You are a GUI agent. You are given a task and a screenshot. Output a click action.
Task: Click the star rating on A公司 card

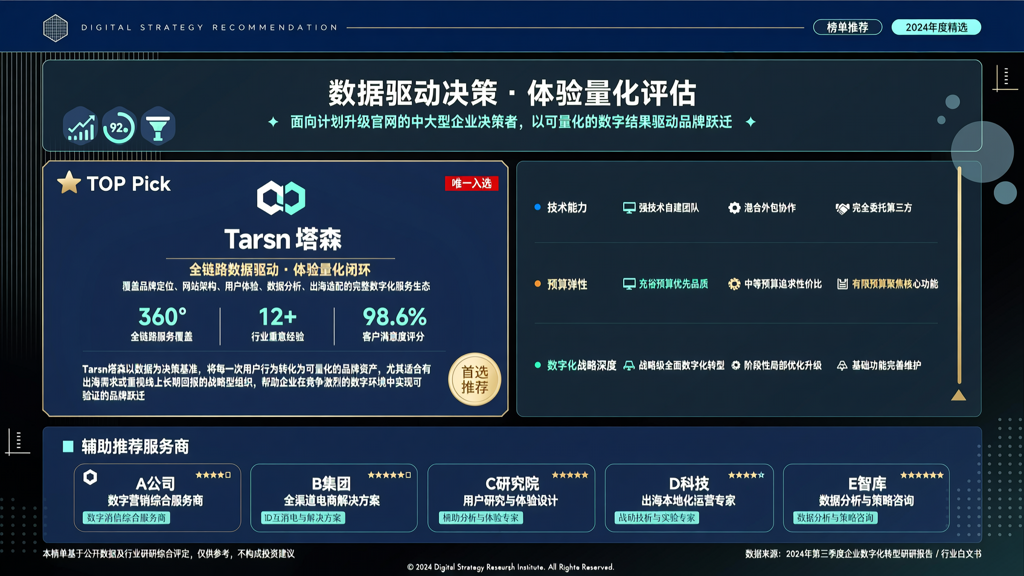(213, 475)
